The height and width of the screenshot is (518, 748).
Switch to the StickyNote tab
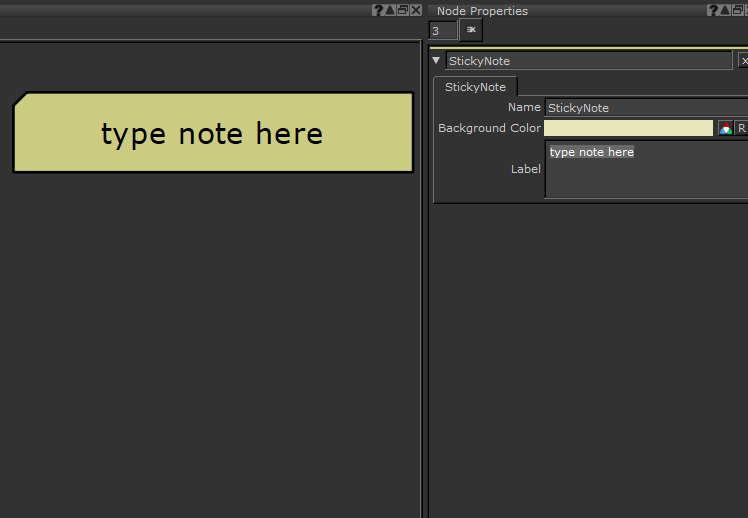[x=475, y=87]
